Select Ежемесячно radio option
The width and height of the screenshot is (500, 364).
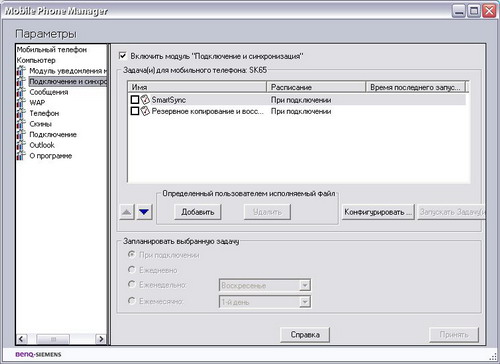pos(132,301)
